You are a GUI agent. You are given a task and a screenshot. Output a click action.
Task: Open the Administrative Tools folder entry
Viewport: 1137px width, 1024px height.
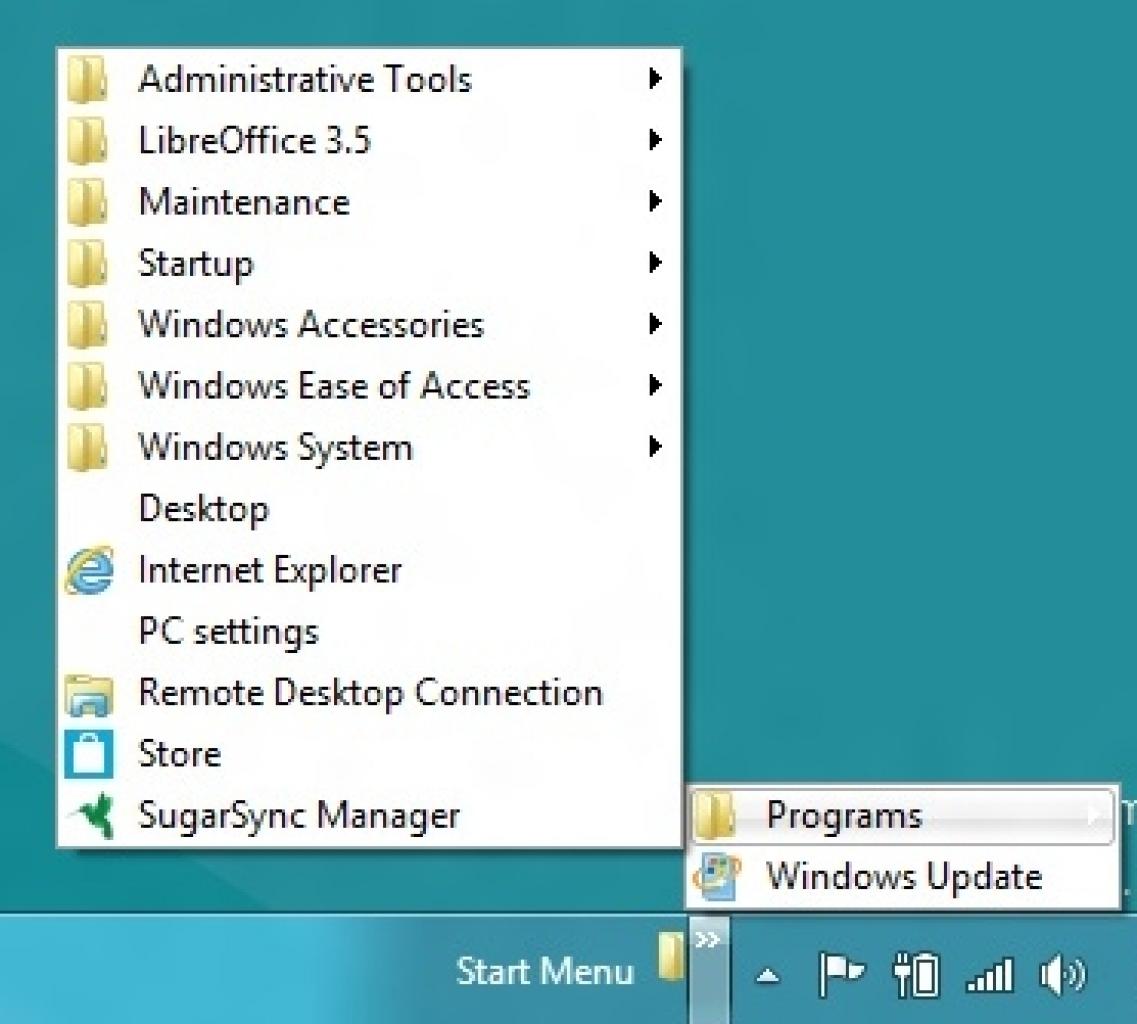369,79
